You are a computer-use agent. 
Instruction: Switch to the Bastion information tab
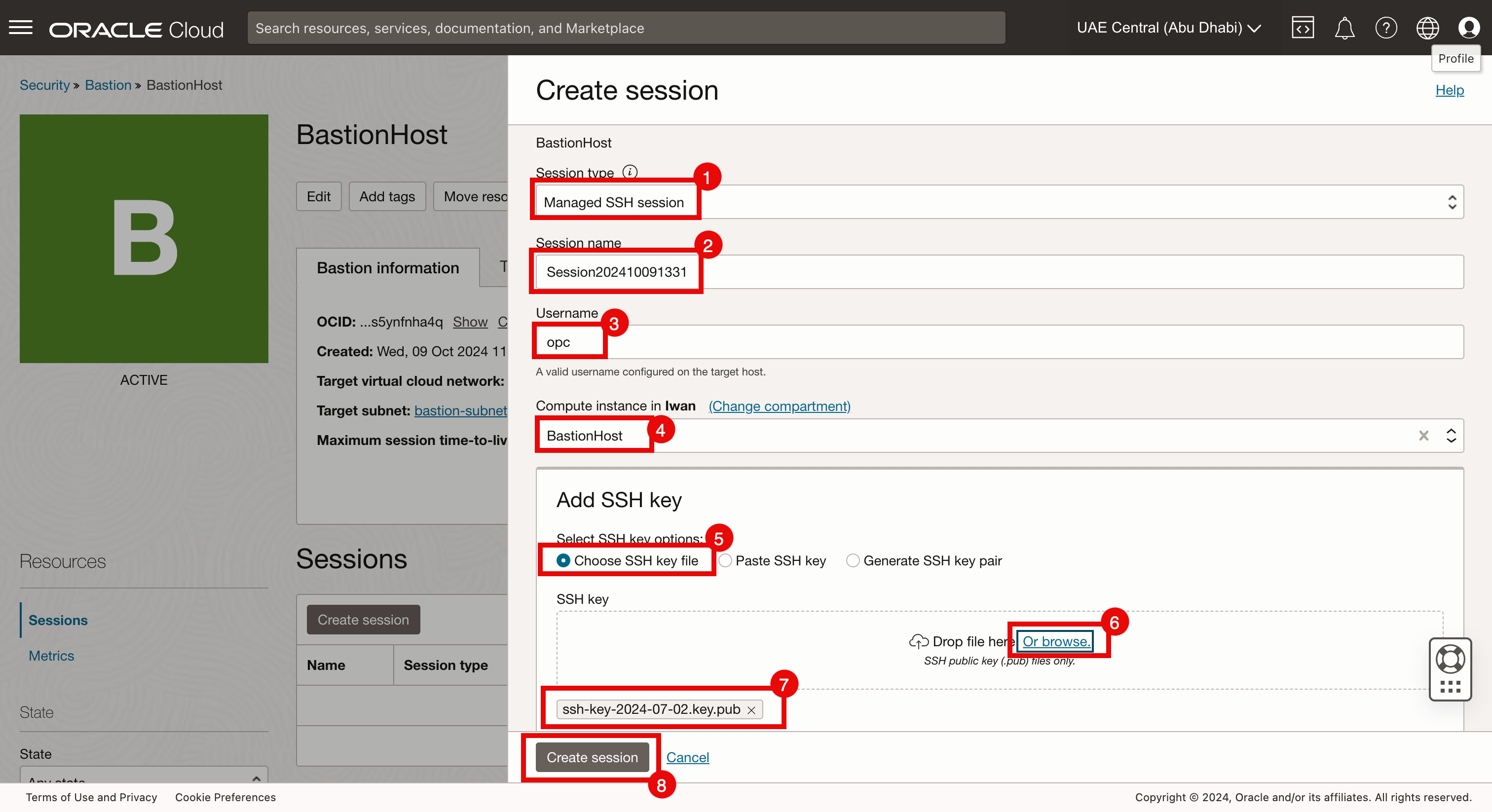pyautogui.click(x=387, y=268)
